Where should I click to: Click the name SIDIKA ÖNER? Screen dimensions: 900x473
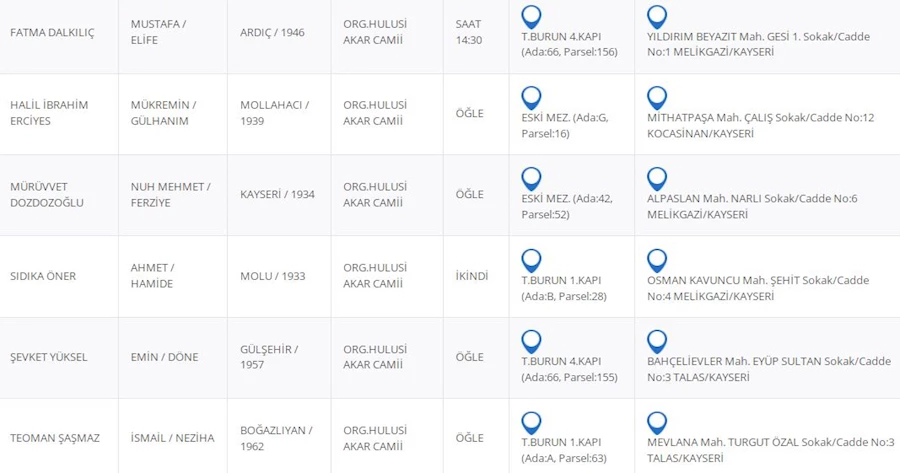(x=43, y=276)
